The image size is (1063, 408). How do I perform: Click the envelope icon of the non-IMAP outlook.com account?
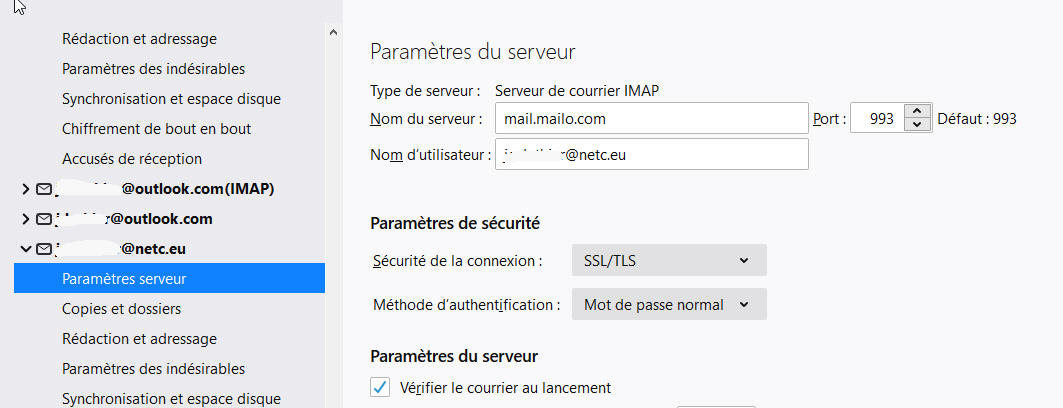43,219
